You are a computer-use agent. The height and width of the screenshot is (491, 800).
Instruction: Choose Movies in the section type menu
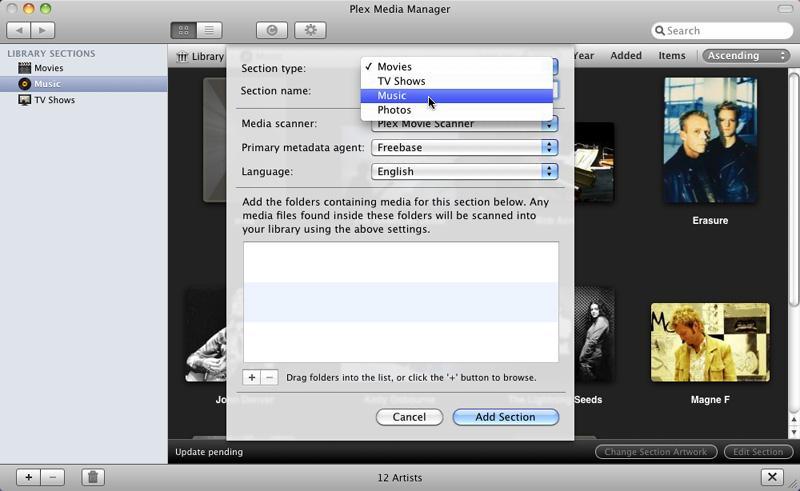[x=457, y=67]
